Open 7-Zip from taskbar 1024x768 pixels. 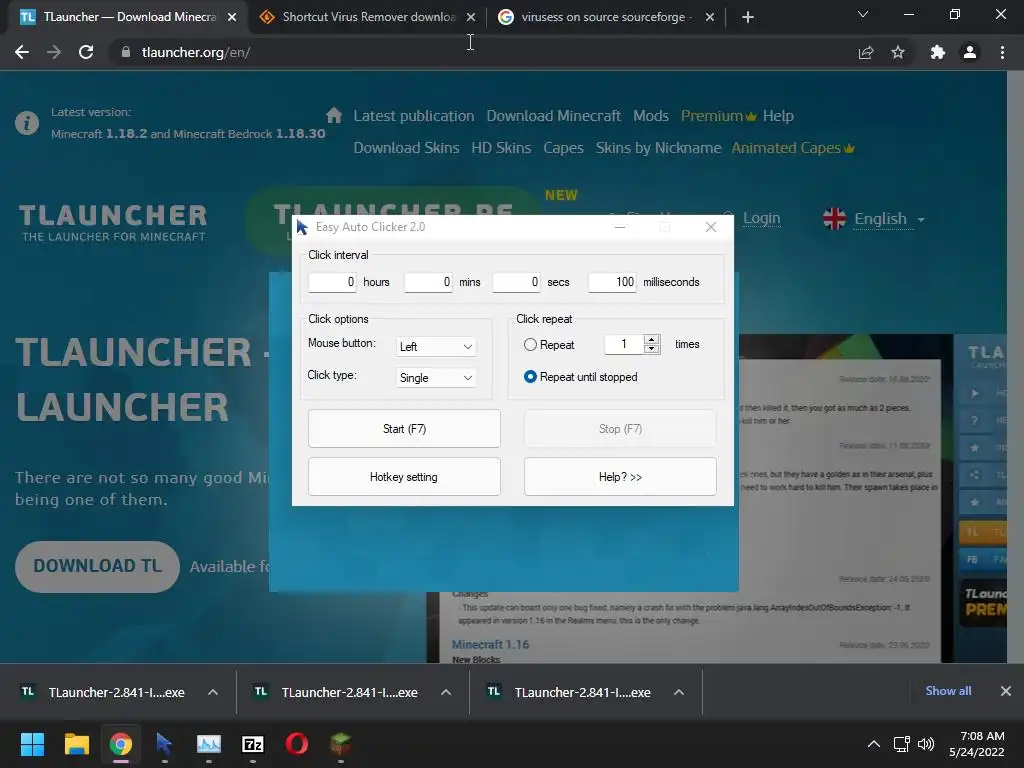pos(253,744)
